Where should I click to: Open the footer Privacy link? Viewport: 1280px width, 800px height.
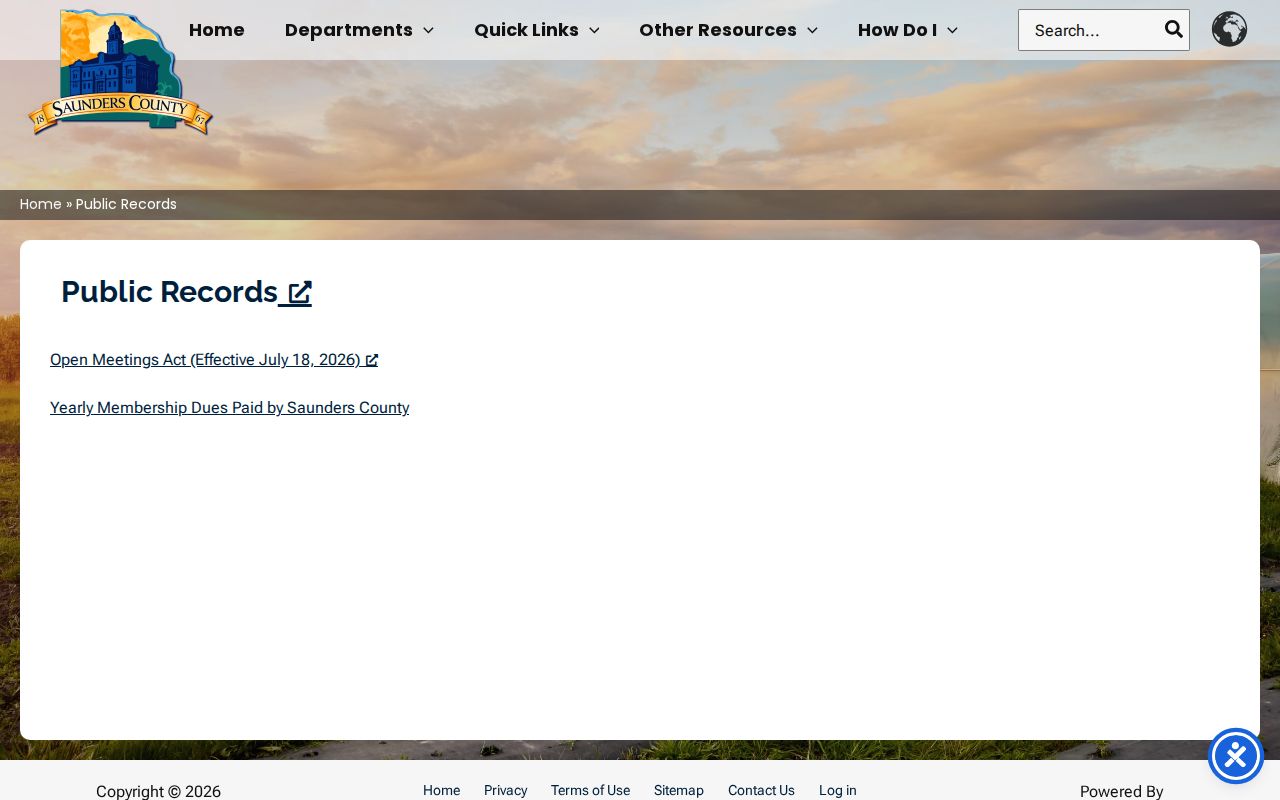(x=505, y=790)
